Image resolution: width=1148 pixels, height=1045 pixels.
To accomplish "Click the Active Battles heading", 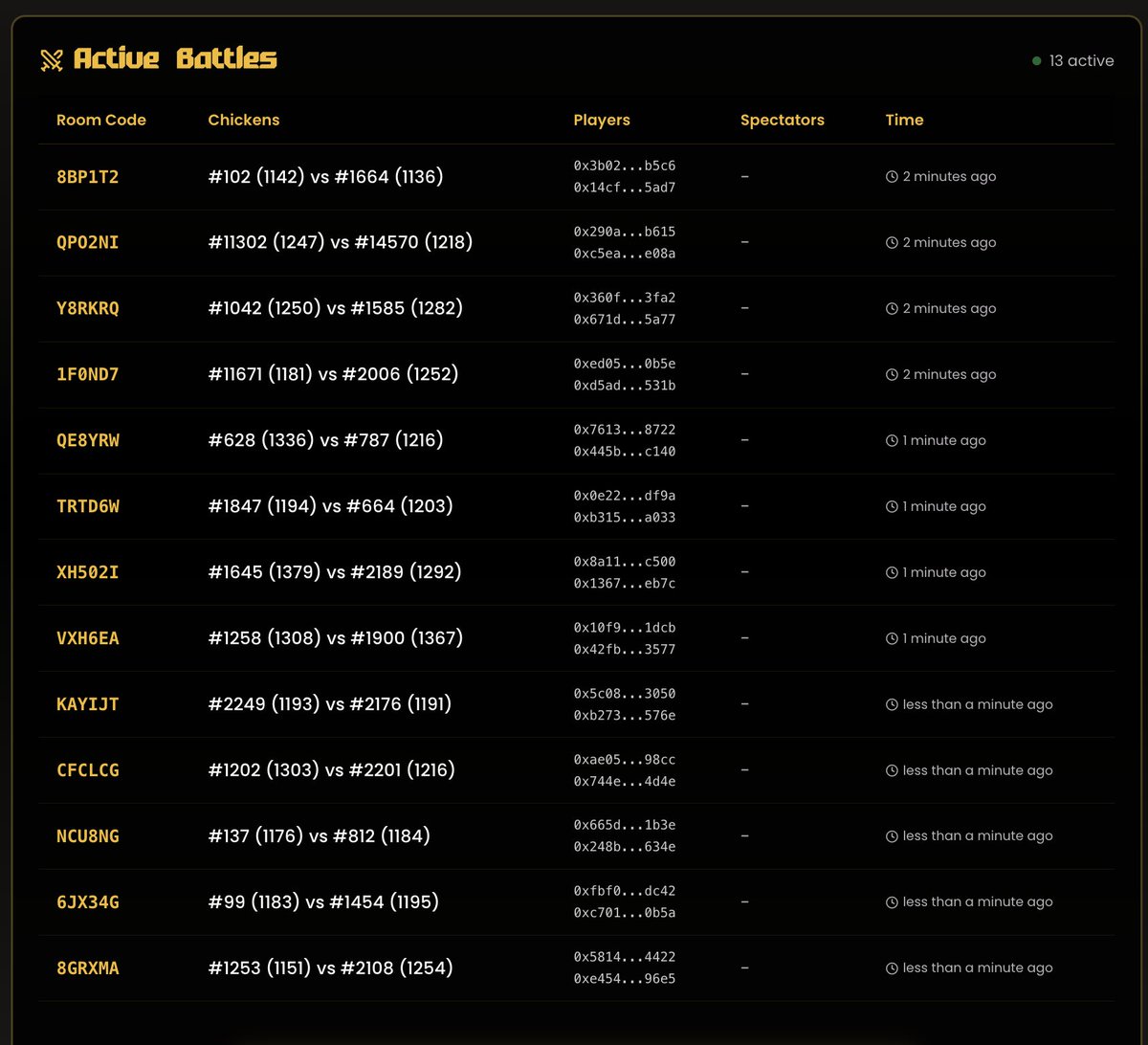I will 175,59.
